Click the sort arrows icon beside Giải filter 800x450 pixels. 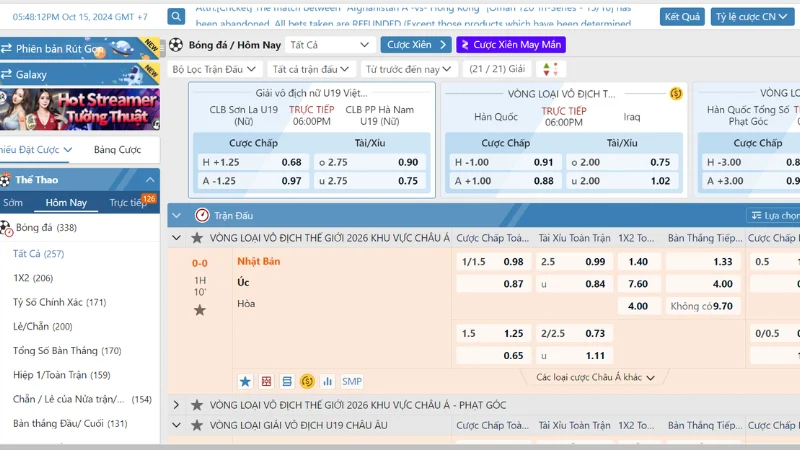click(549, 69)
